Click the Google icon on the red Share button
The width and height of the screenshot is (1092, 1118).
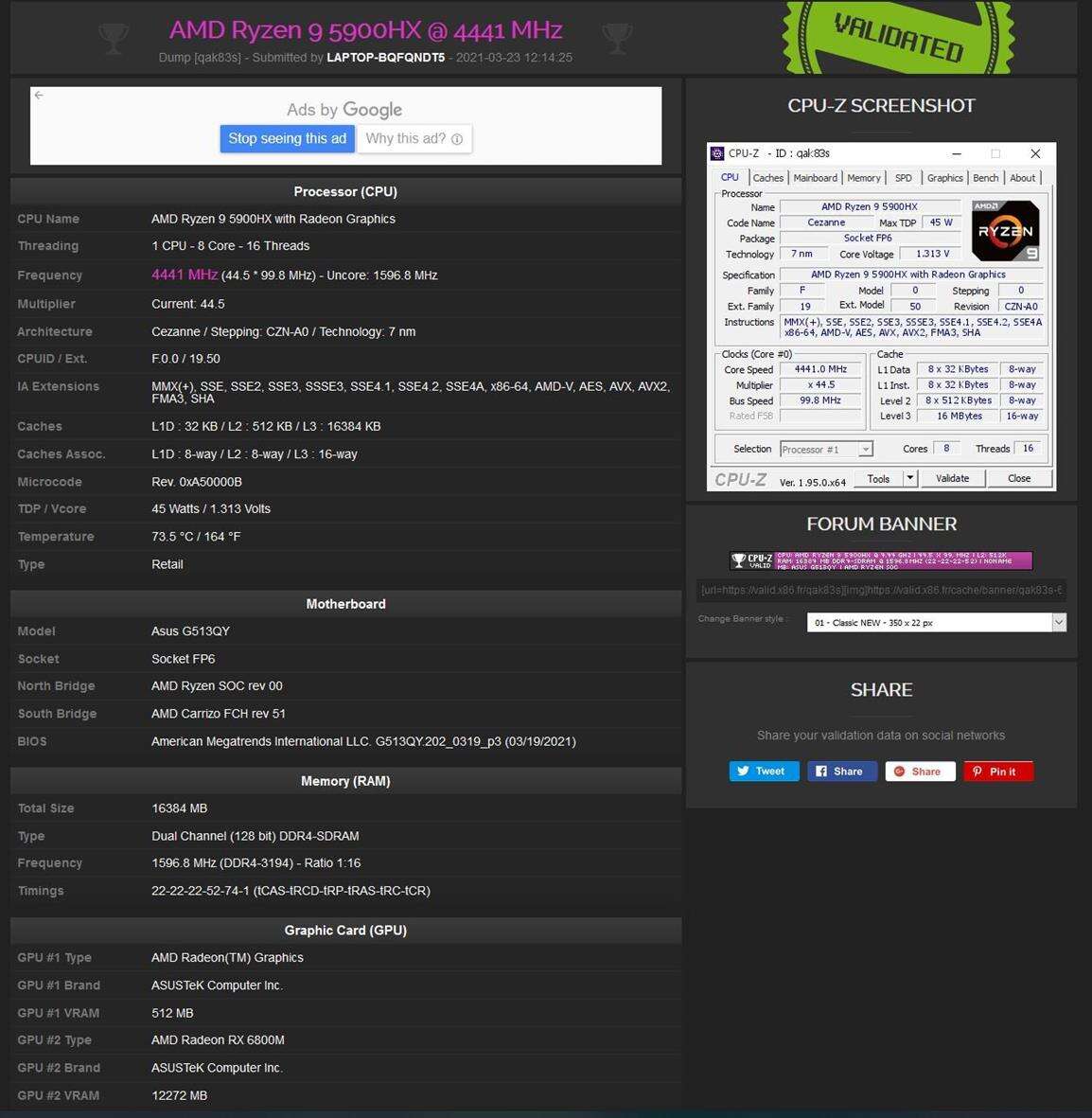pos(900,771)
